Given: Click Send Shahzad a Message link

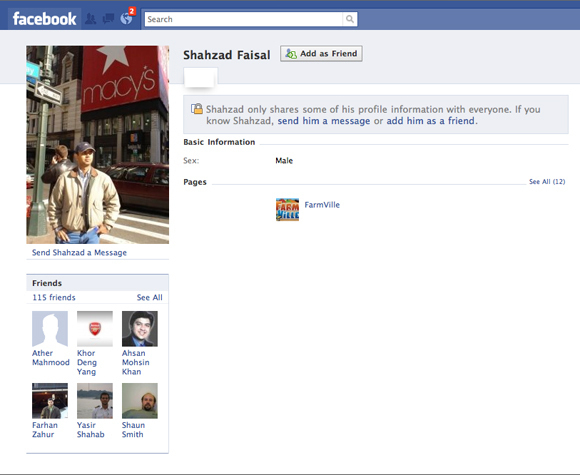Looking at the screenshot, I should 79,253.
